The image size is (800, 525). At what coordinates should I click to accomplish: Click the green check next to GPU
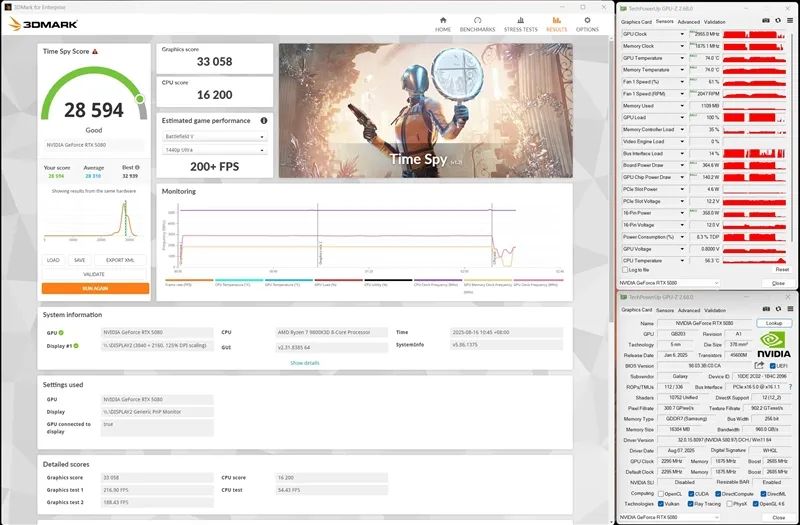coord(61,333)
